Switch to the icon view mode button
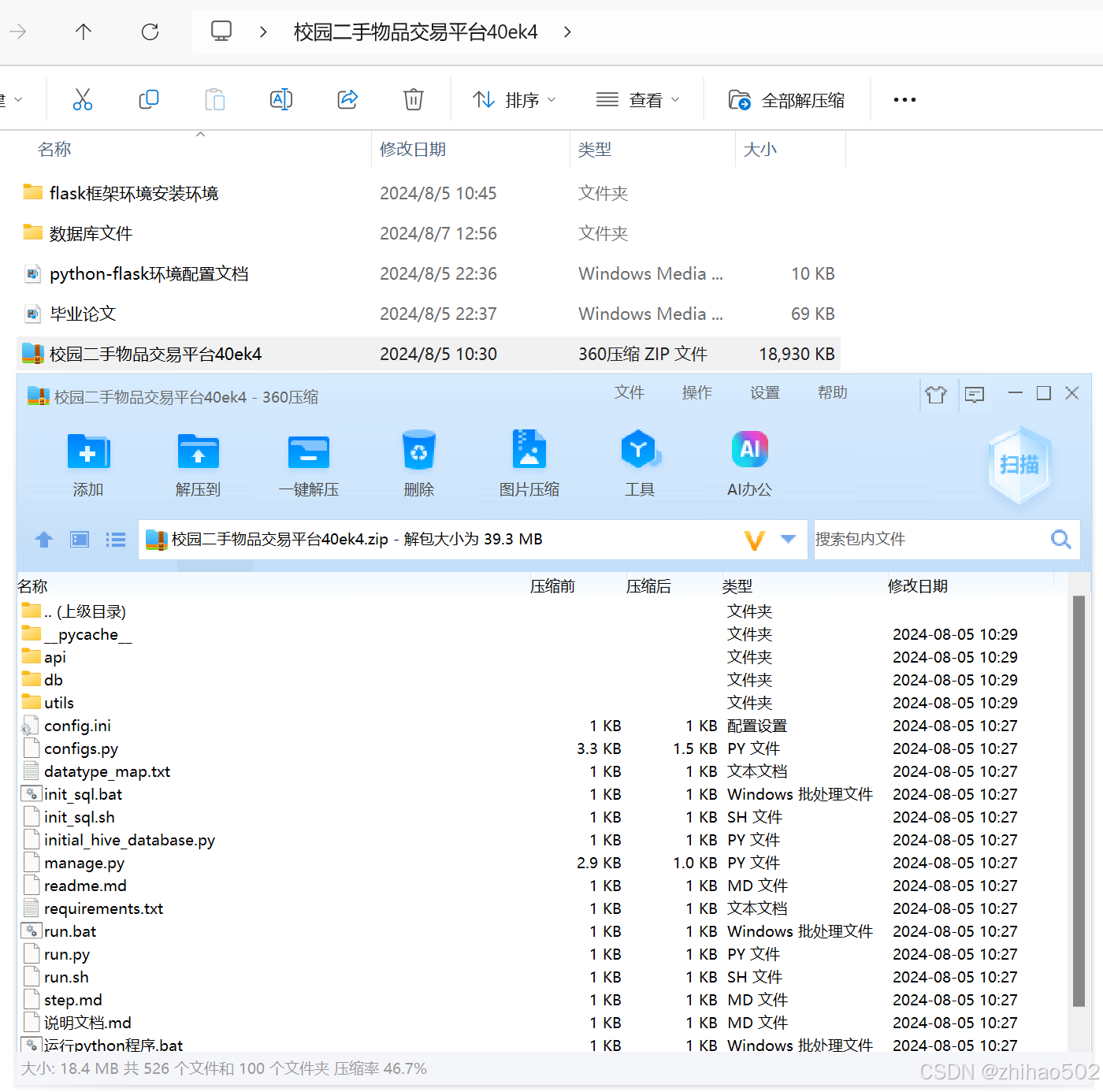1103x1092 pixels. click(80, 540)
